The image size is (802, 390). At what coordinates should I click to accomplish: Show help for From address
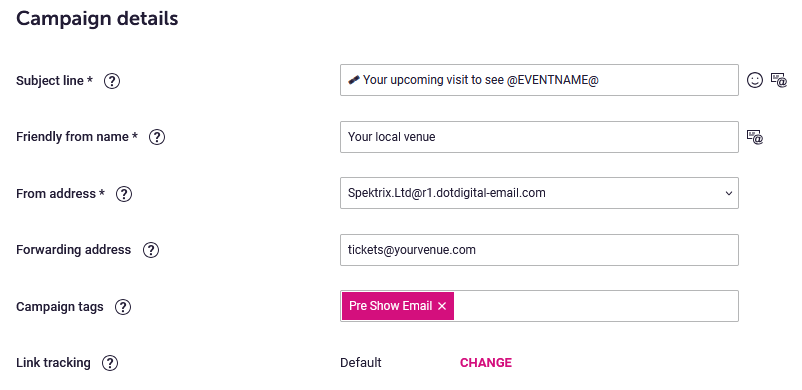[x=124, y=194]
